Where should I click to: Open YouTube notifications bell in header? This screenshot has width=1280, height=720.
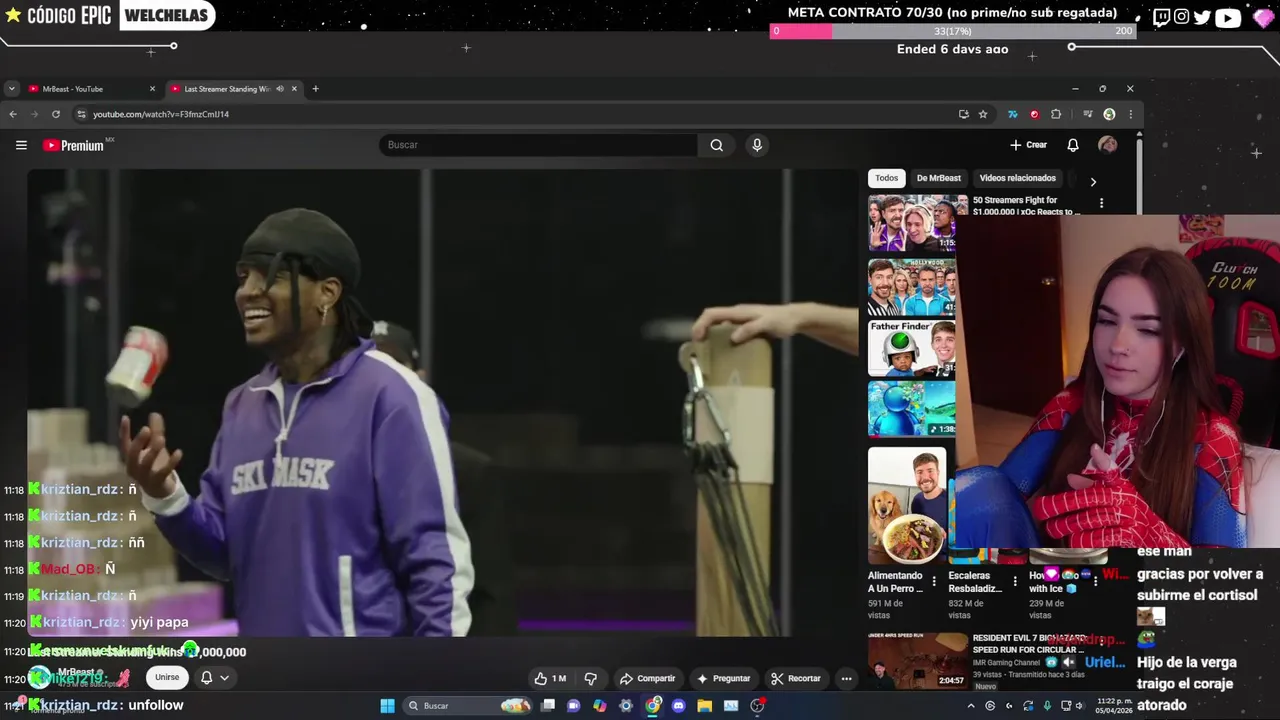(1072, 145)
